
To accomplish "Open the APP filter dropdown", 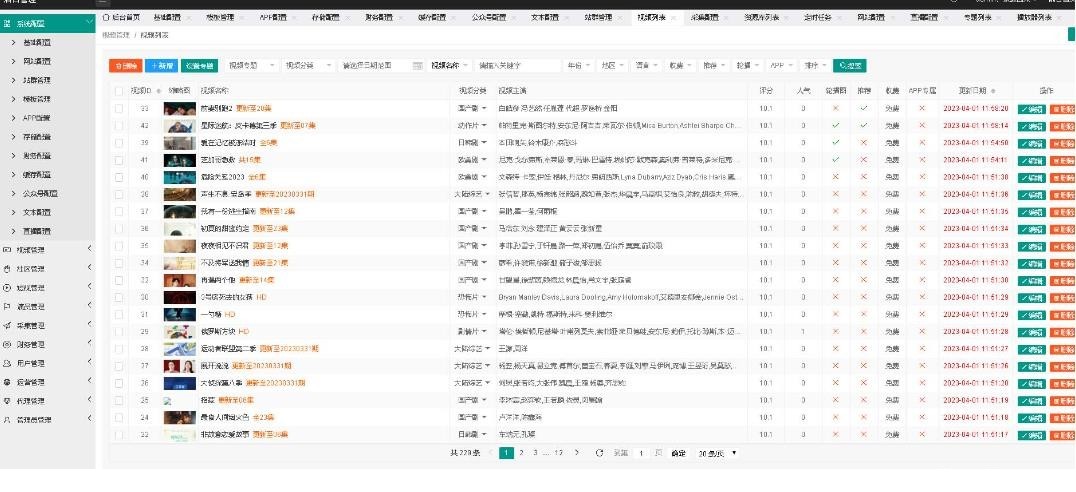I will tap(780, 66).
